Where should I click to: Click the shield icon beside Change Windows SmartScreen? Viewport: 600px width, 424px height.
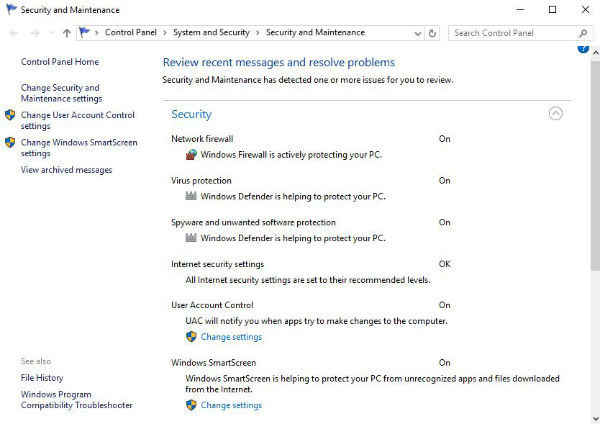tap(10, 143)
